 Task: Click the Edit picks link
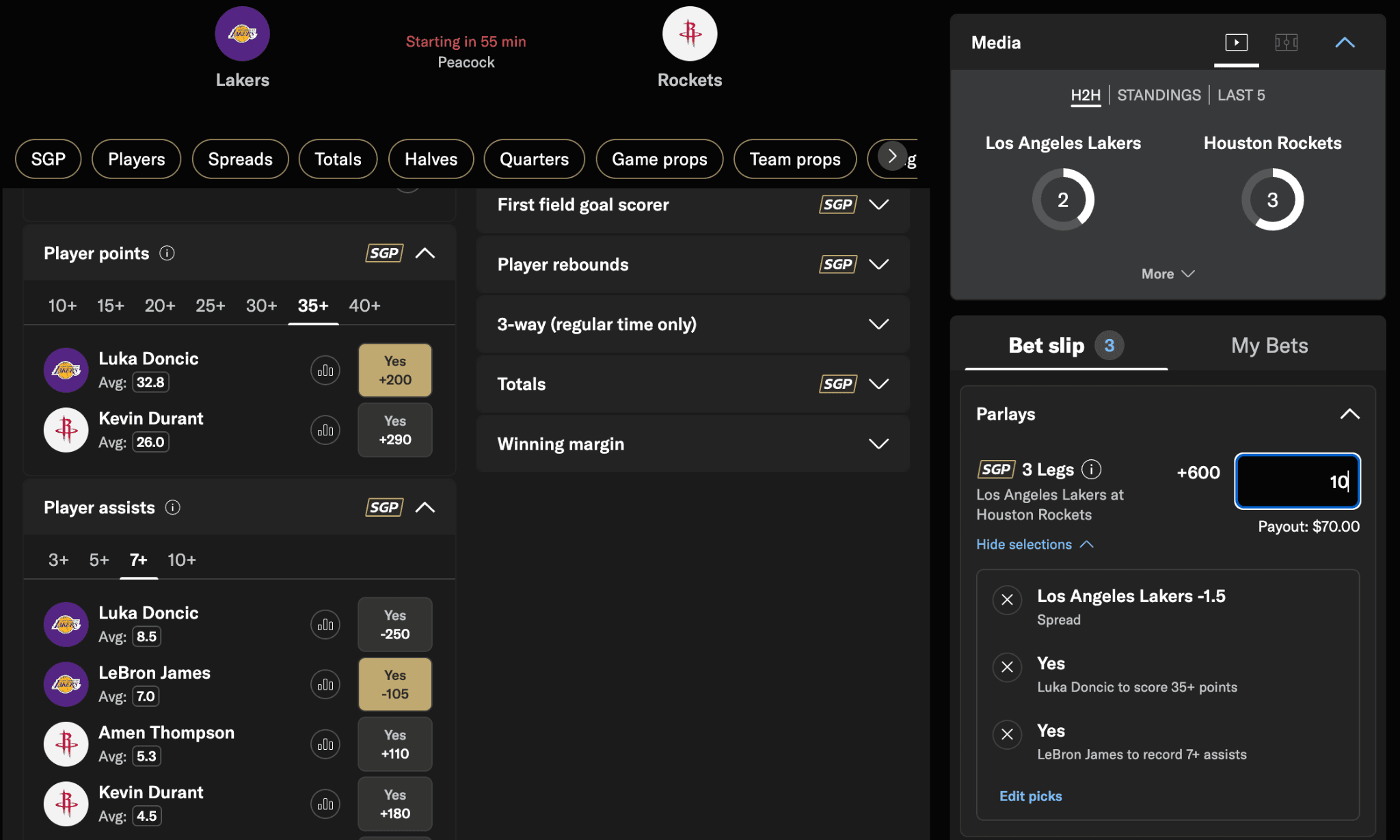pos(1030,796)
